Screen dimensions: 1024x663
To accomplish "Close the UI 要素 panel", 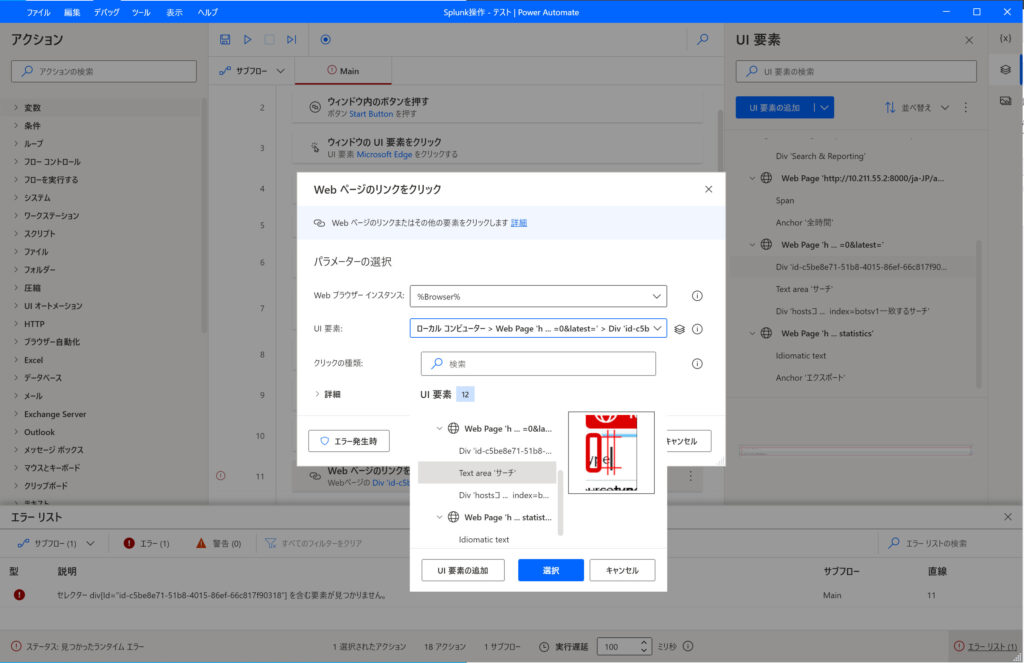I will coord(969,40).
